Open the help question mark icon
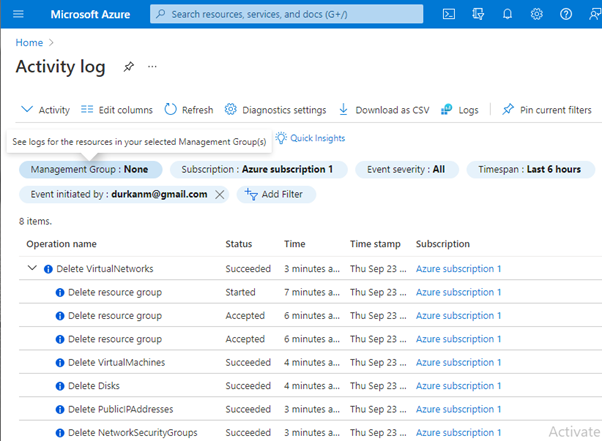Viewport: 602px width, 441px height. pyautogui.click(x=566, y=14)
